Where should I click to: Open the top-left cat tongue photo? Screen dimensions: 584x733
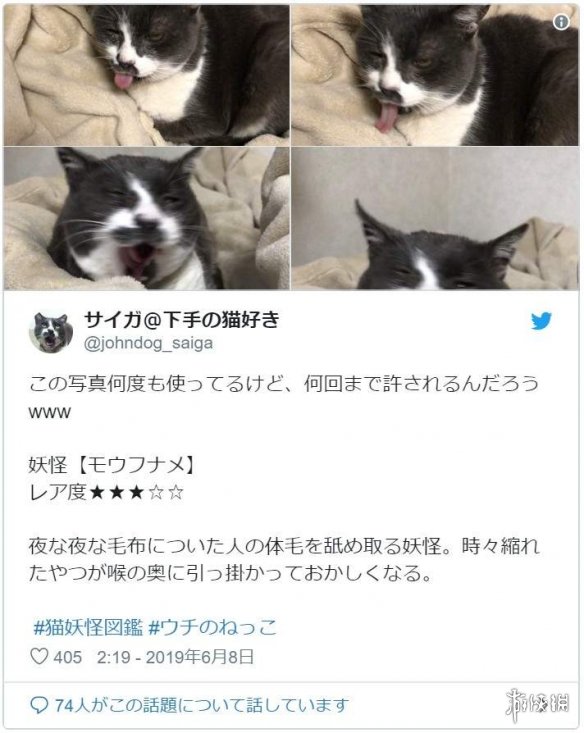click(x=146, y=75)
